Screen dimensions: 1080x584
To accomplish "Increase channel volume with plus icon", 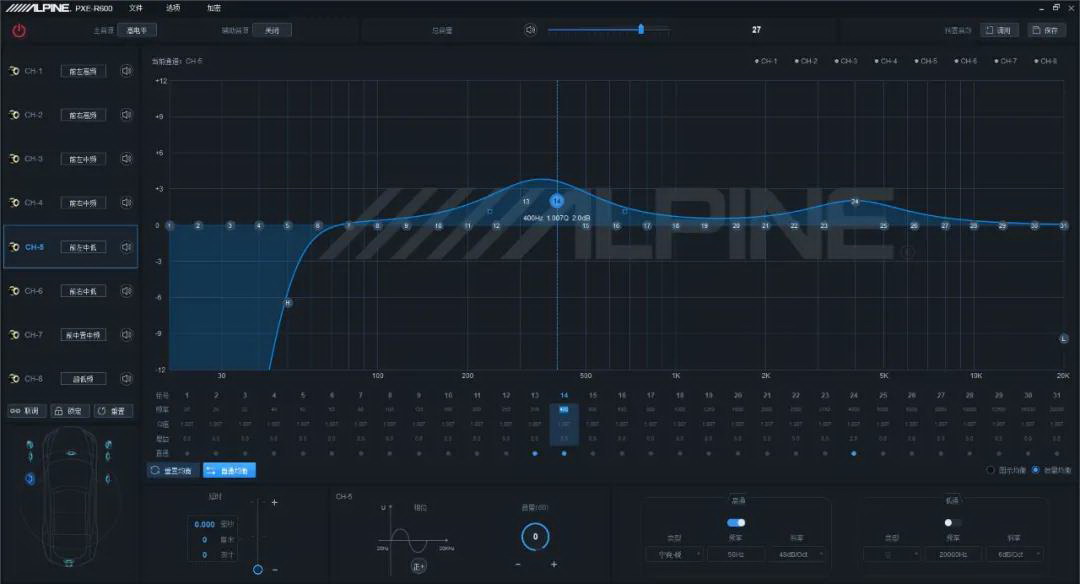I will click(554, 564).
